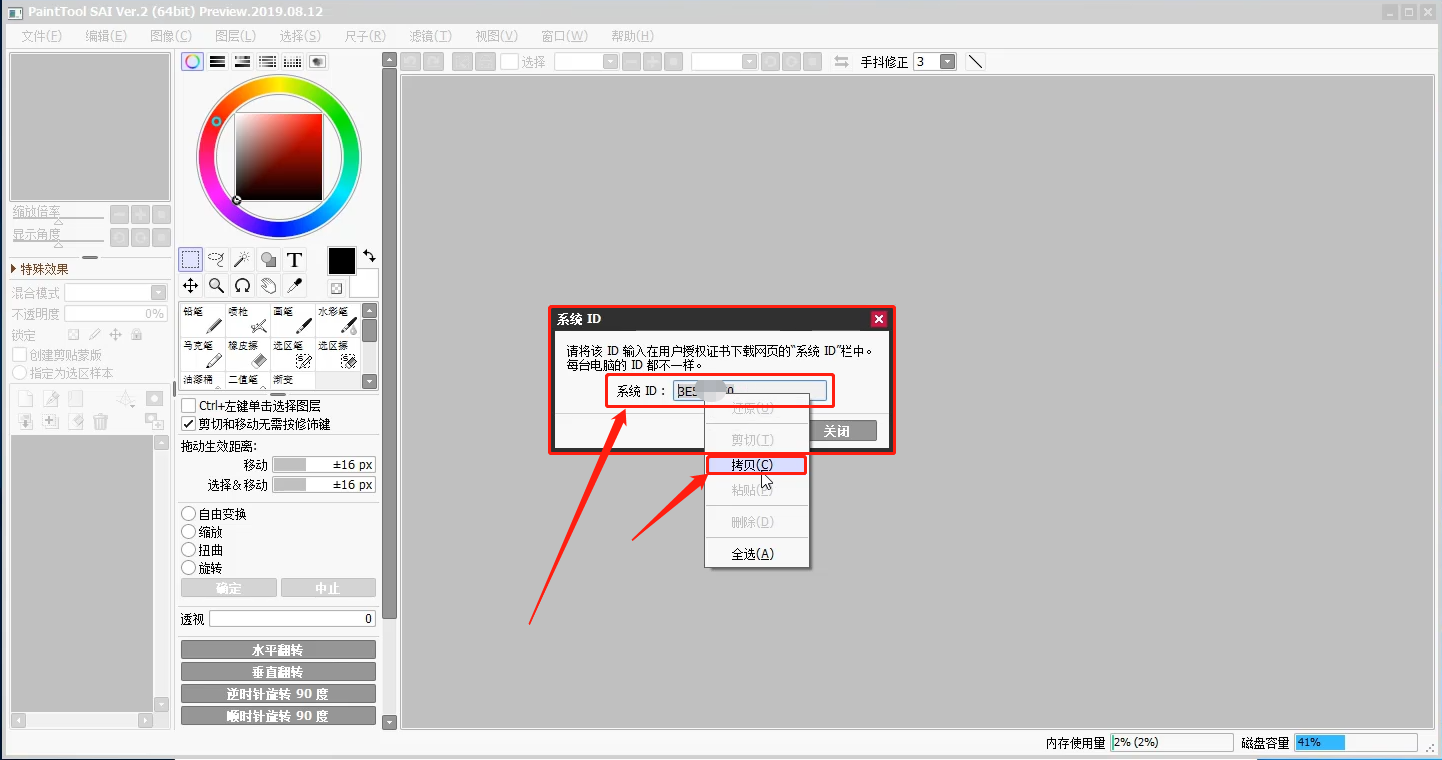Uncheck 剪切和移动无需按修饰键
This screenshot has height=760, width=1442.
[x=188, y=424]
